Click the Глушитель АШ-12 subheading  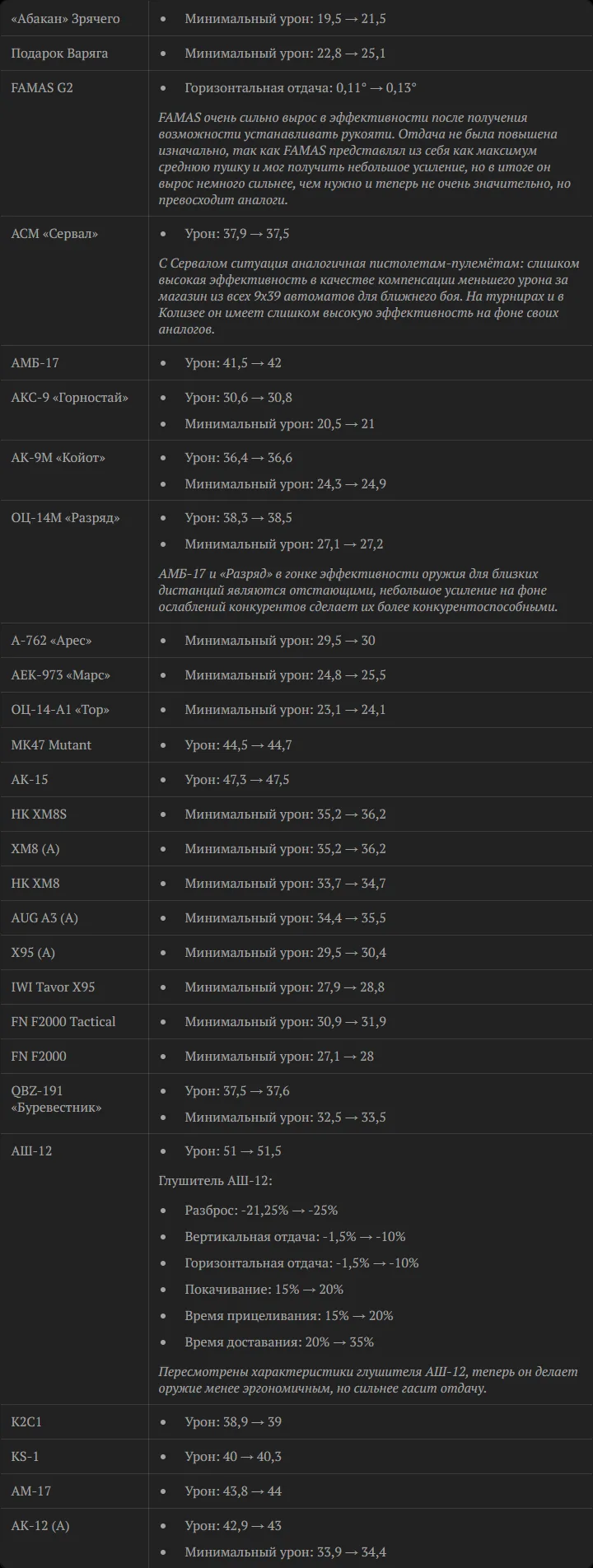(x=215, y=1181)
